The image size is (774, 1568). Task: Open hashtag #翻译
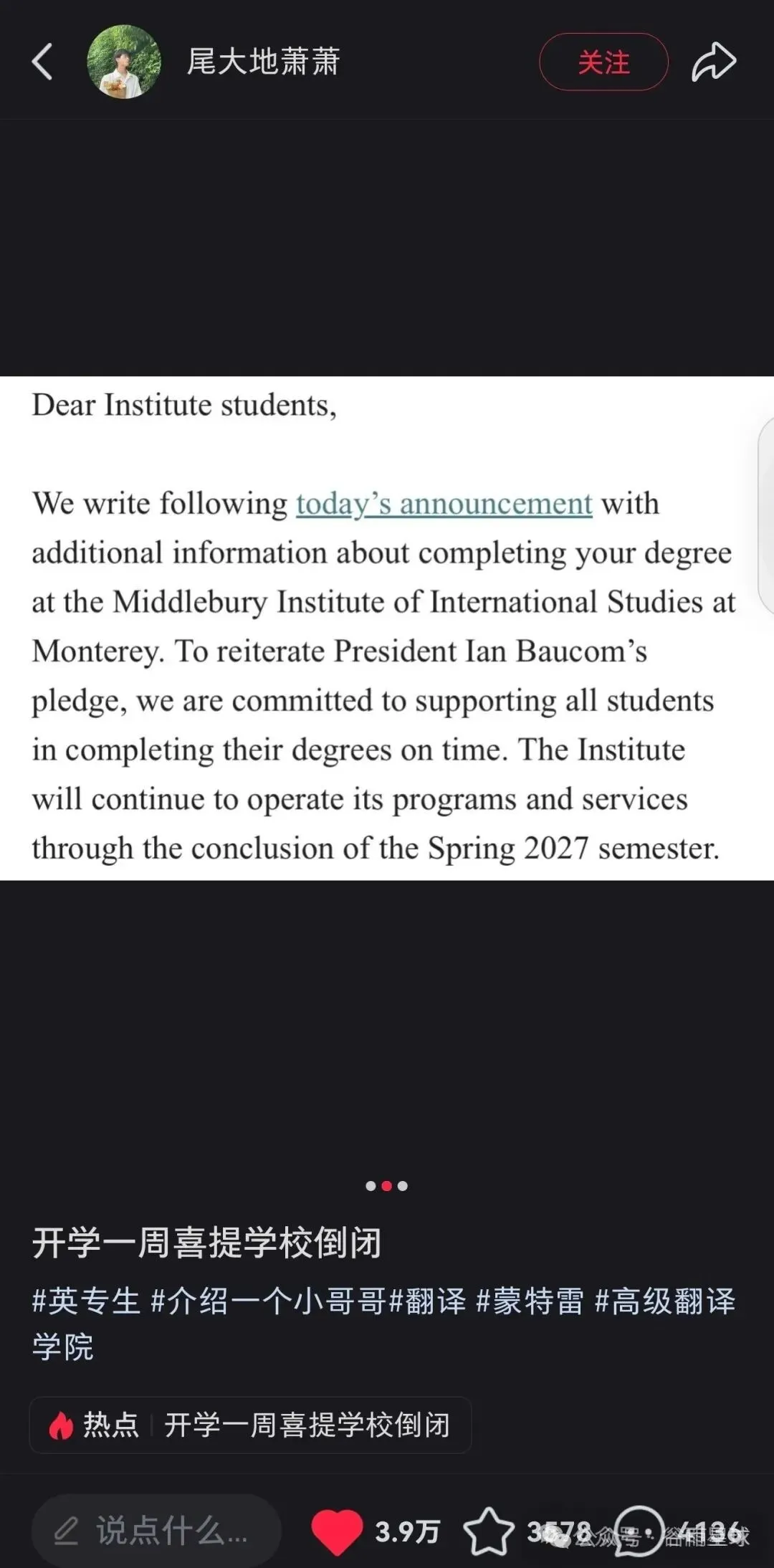pyautogui.click(x=428, y=1301)
